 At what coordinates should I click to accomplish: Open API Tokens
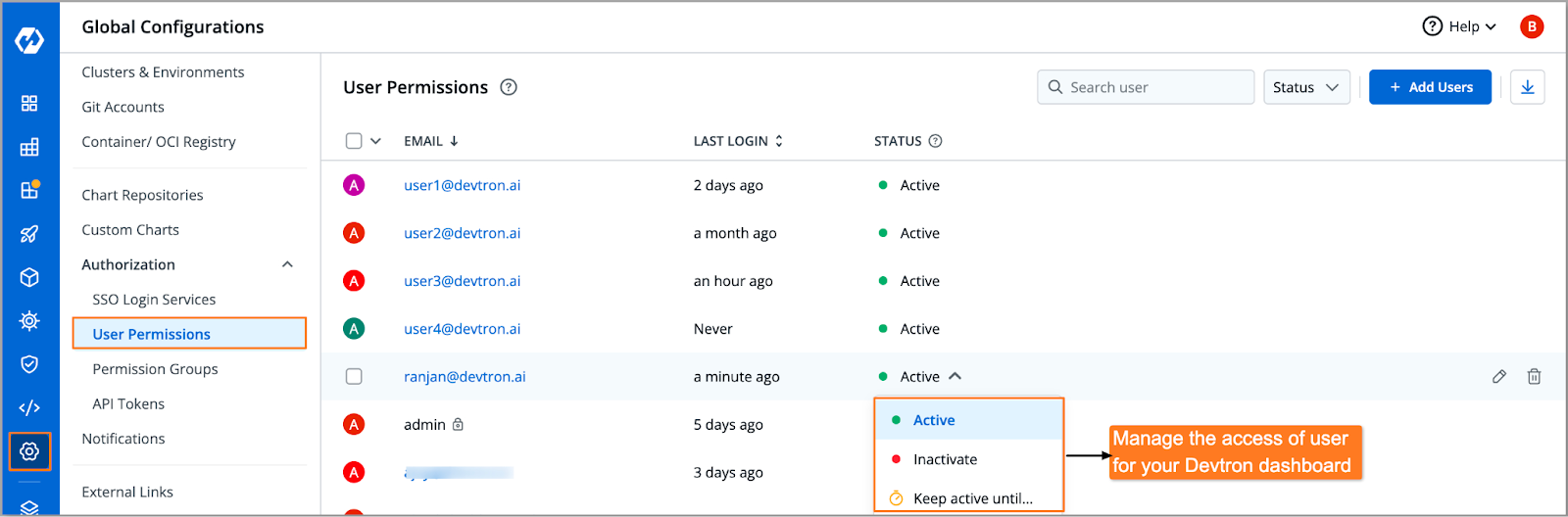pyautogui.click(x=128, y=403)
